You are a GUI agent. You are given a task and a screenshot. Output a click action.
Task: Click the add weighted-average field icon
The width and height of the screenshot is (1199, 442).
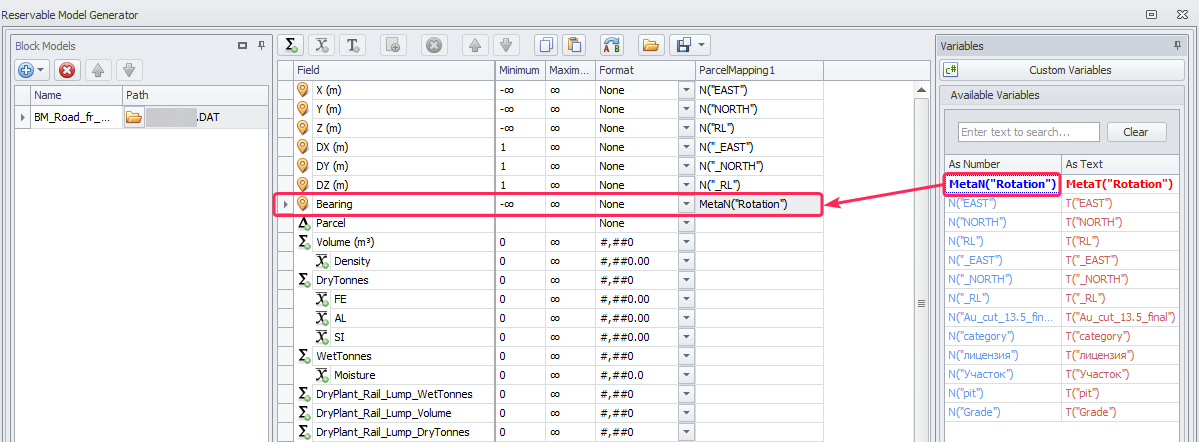tap(321, 45)
